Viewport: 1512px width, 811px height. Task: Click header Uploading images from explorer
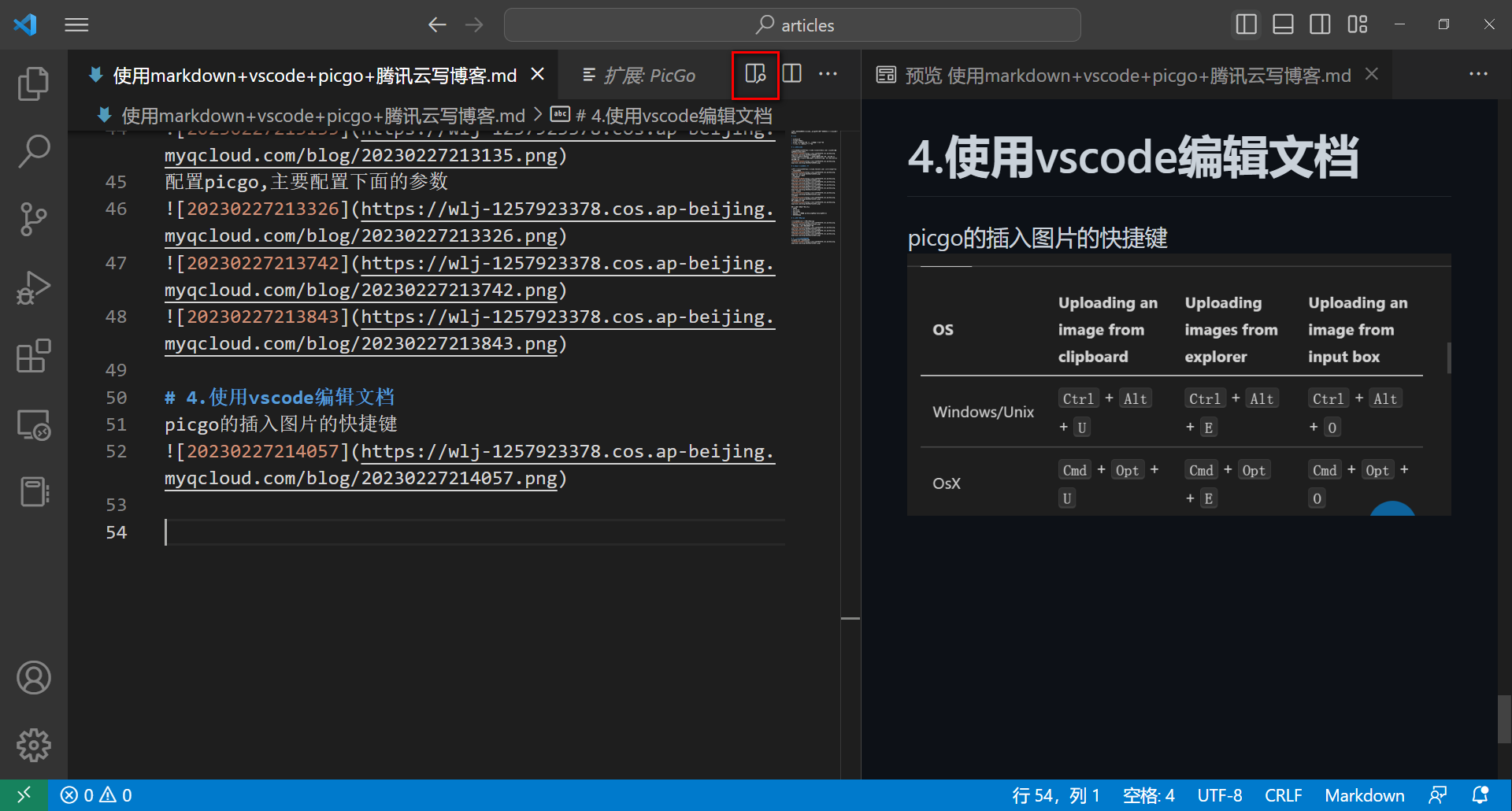tap(1231, 330)
